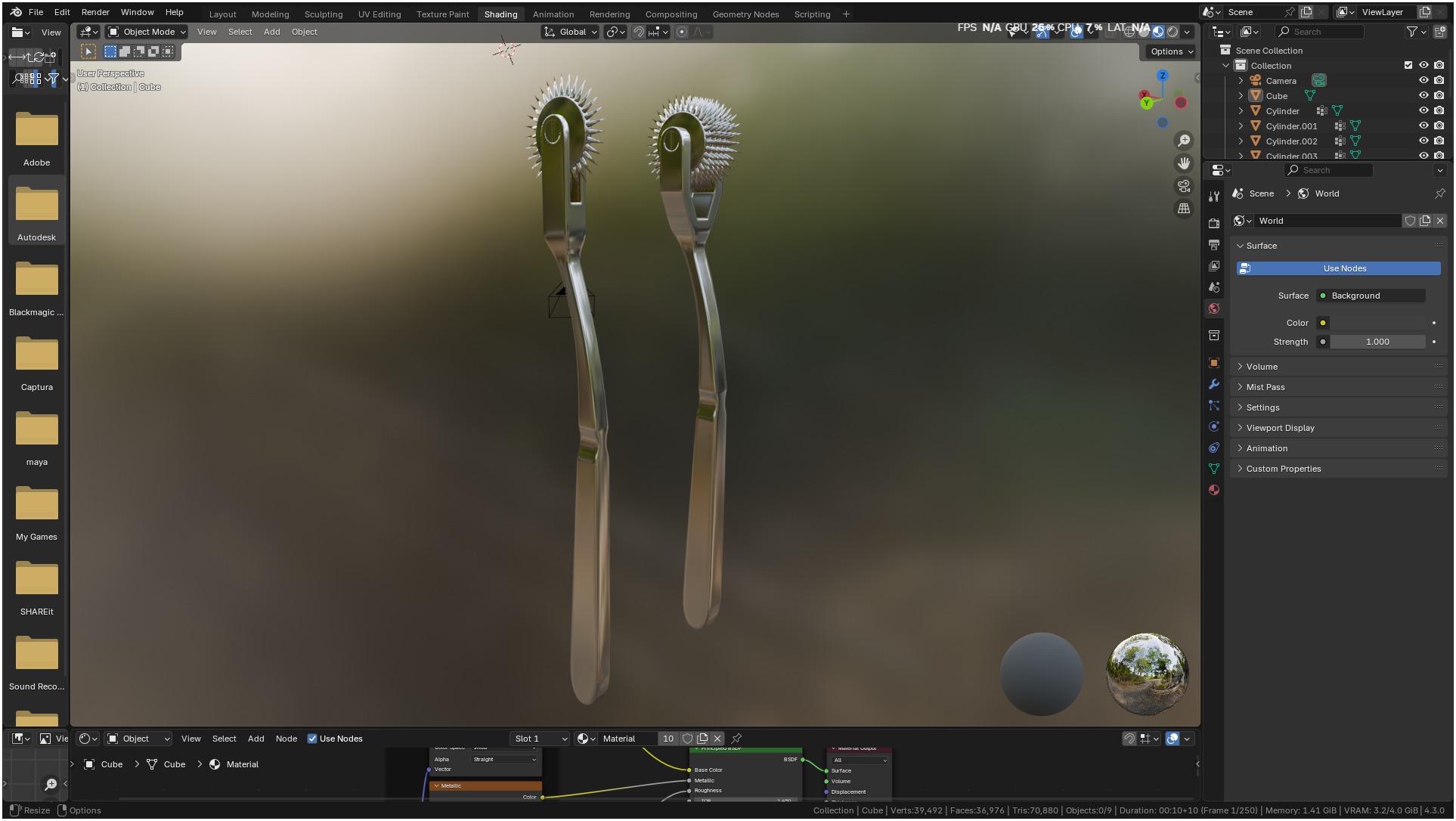Uncheck Use Nodes in the node editor

click(x=312, y=739)
